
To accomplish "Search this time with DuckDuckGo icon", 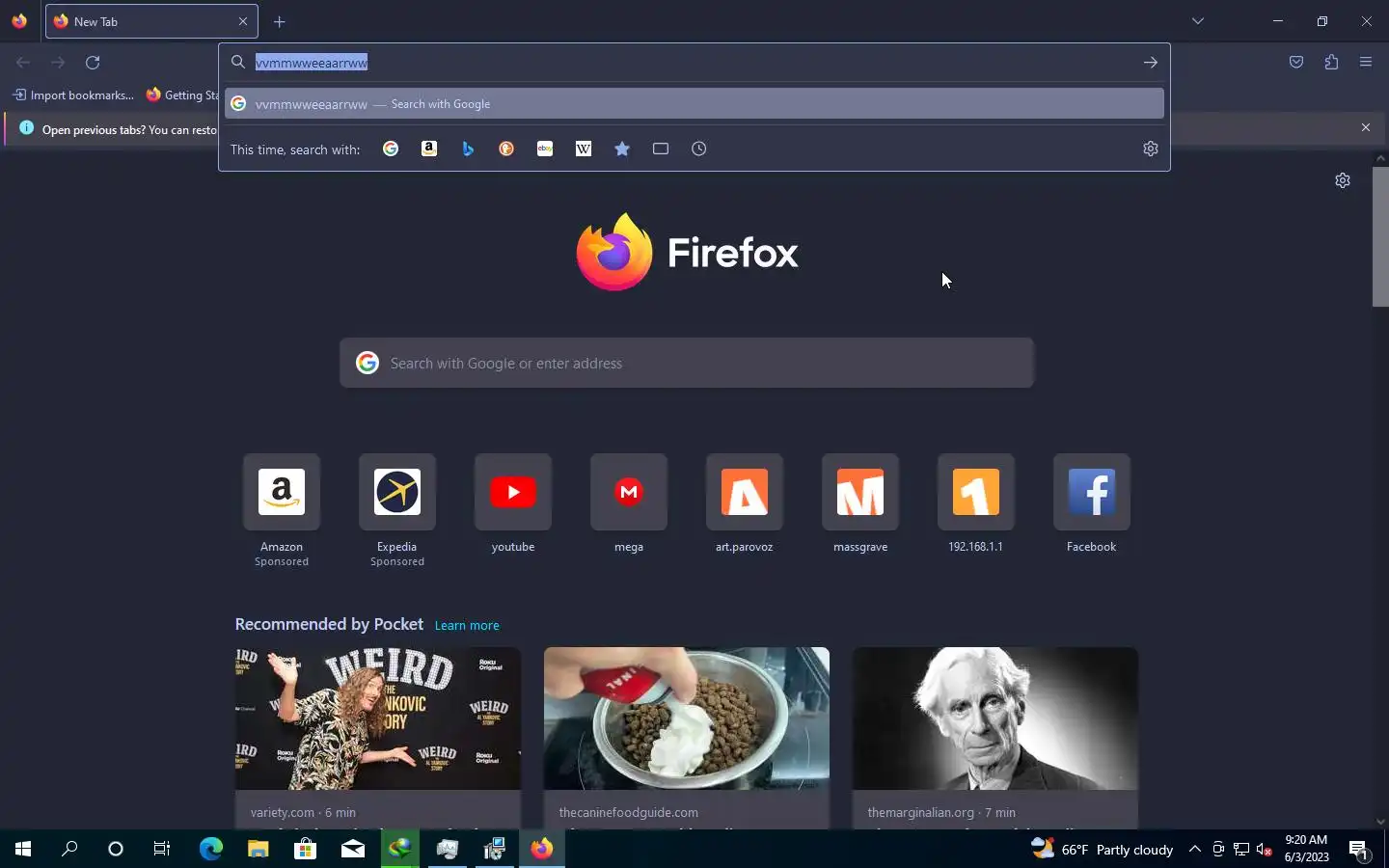I will 506,149.
